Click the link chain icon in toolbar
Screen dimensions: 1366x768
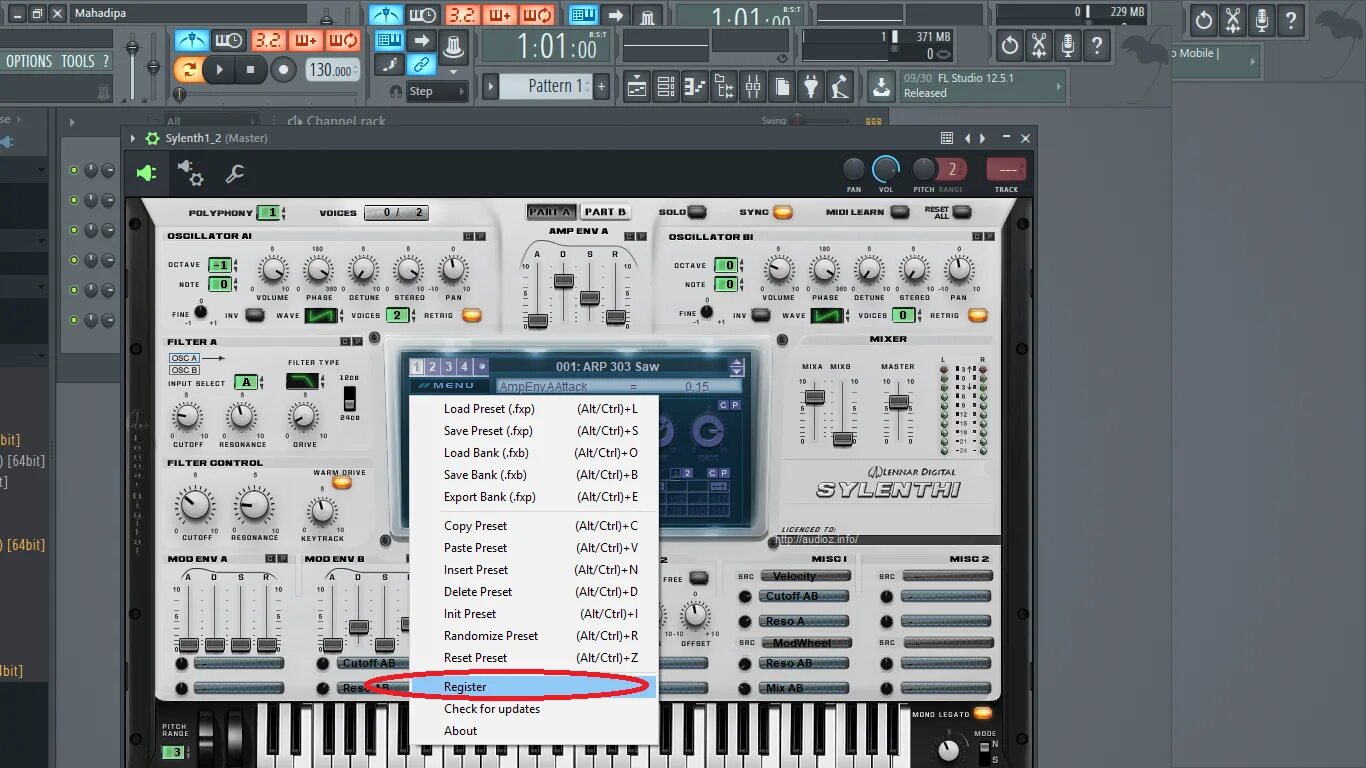point(421,65)
